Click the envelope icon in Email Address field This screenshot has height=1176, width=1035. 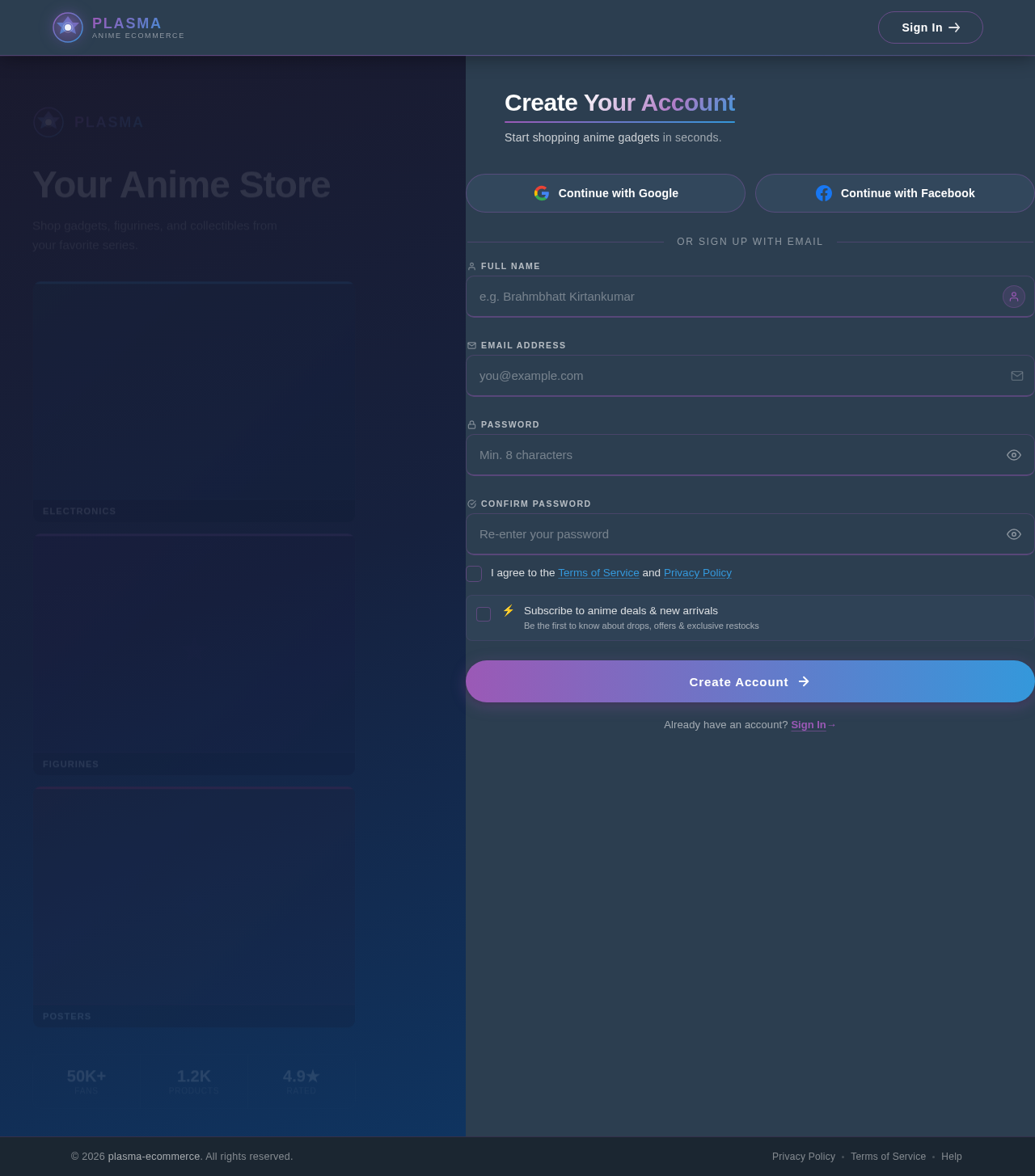click(1017, 376)
